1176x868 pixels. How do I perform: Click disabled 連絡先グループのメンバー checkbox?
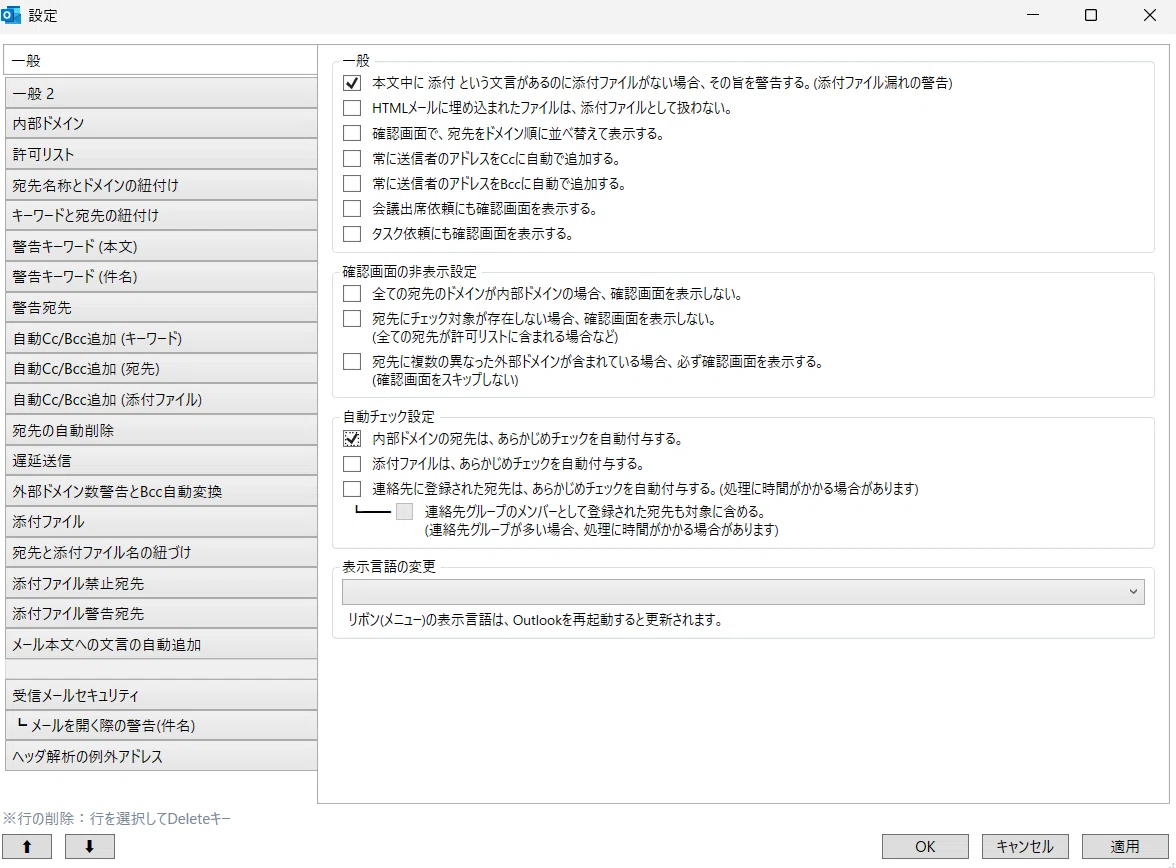click(x=404, y=512)
